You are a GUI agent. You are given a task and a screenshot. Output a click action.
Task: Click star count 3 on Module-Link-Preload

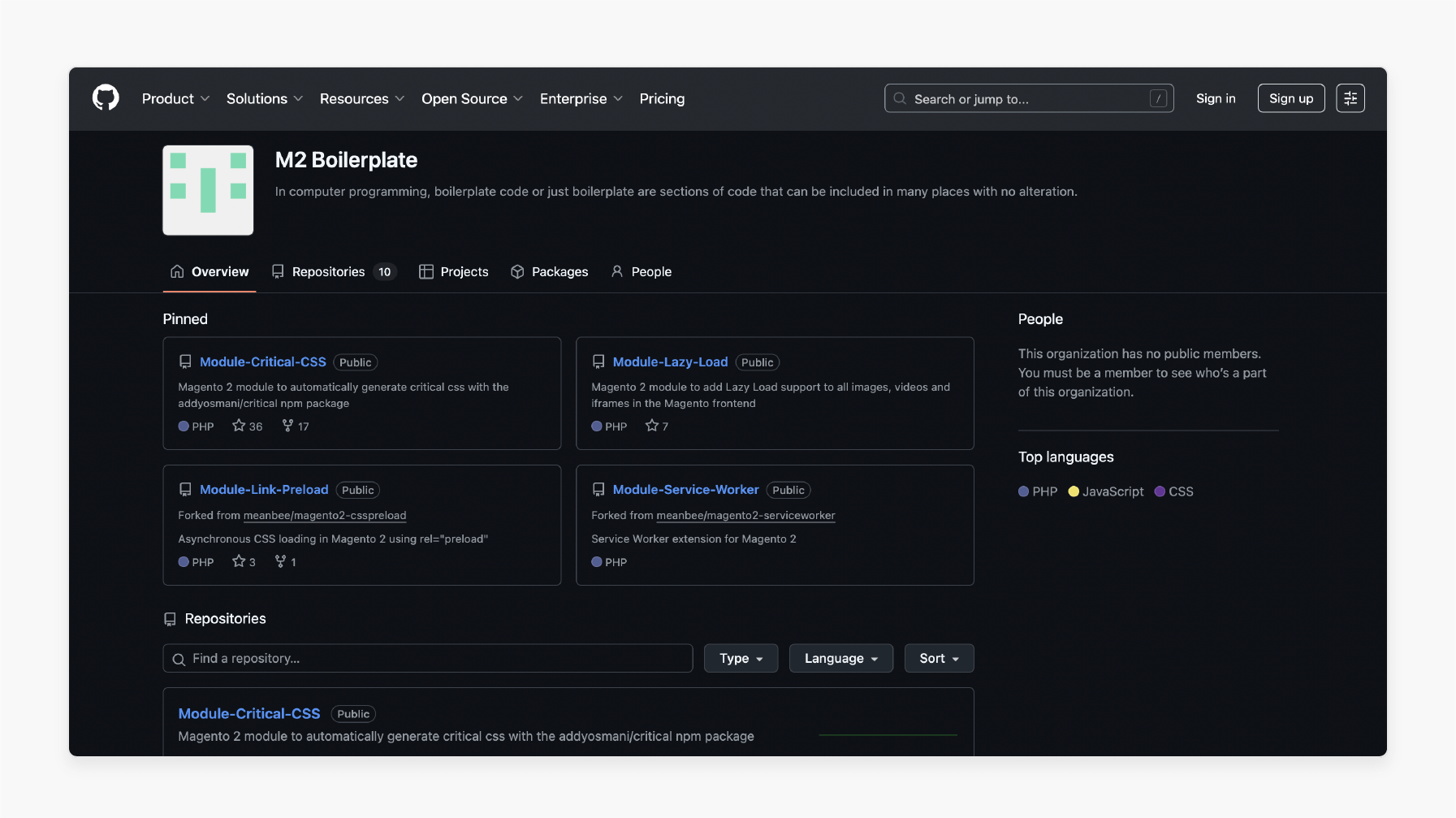[x=244, y=561]
